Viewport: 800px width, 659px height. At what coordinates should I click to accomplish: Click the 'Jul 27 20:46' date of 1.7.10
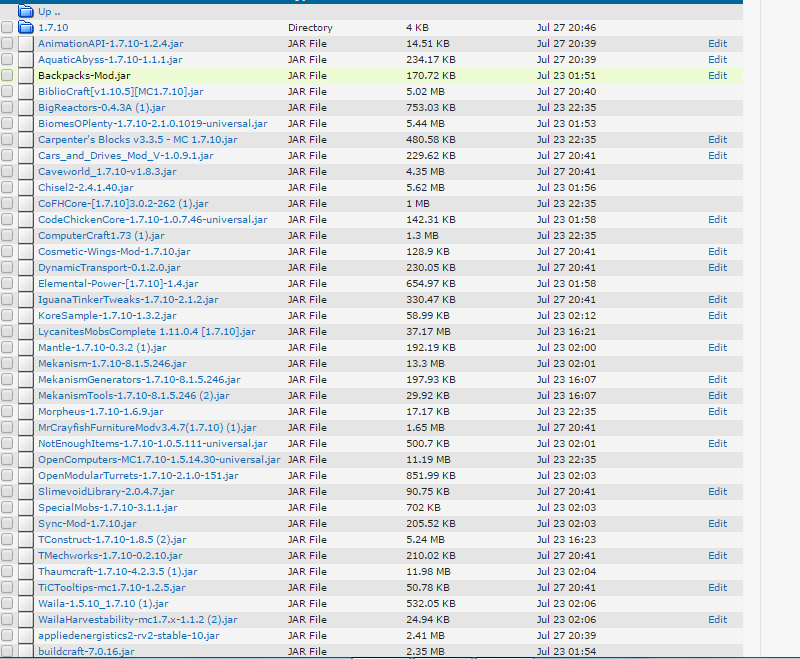[x=566, y=28]
